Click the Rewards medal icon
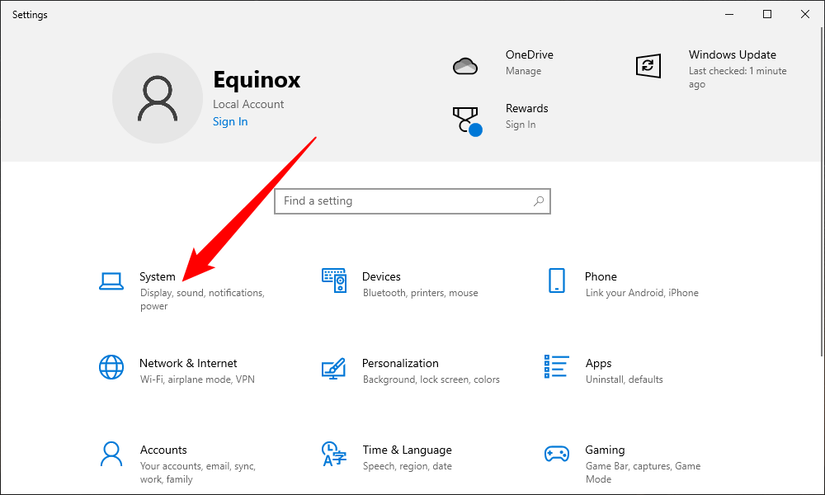The image size is (825, 495). click(x=467, y=122)
